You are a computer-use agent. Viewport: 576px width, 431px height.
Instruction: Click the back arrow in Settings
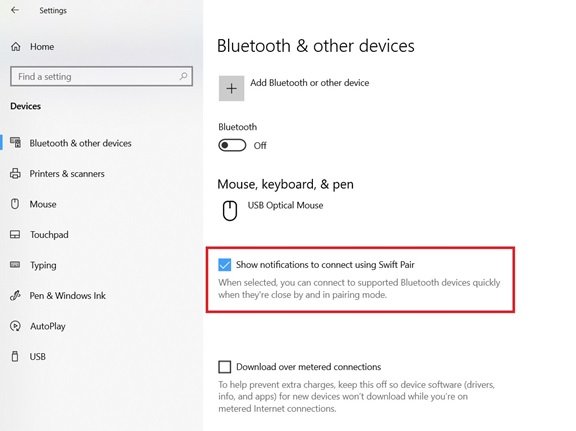pyautogui.click(x=15, y=10)
